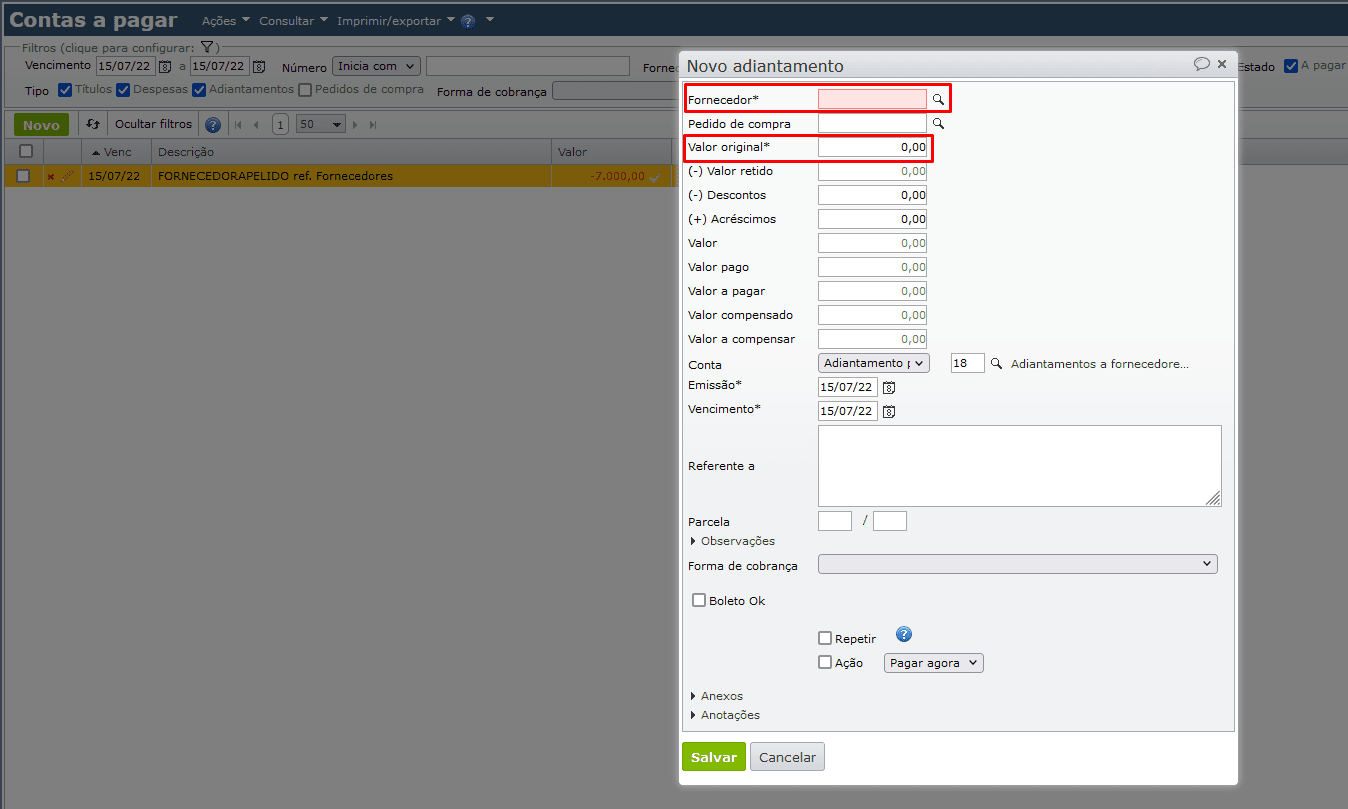Click the Conta code field containing 18

[x=968, y=363]
